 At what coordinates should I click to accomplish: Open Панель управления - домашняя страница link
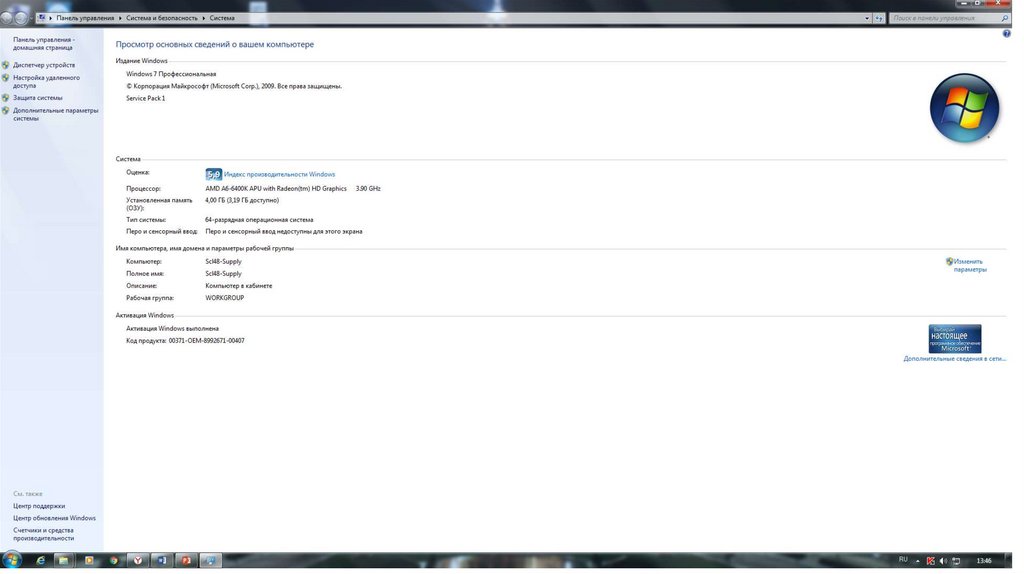44,44
